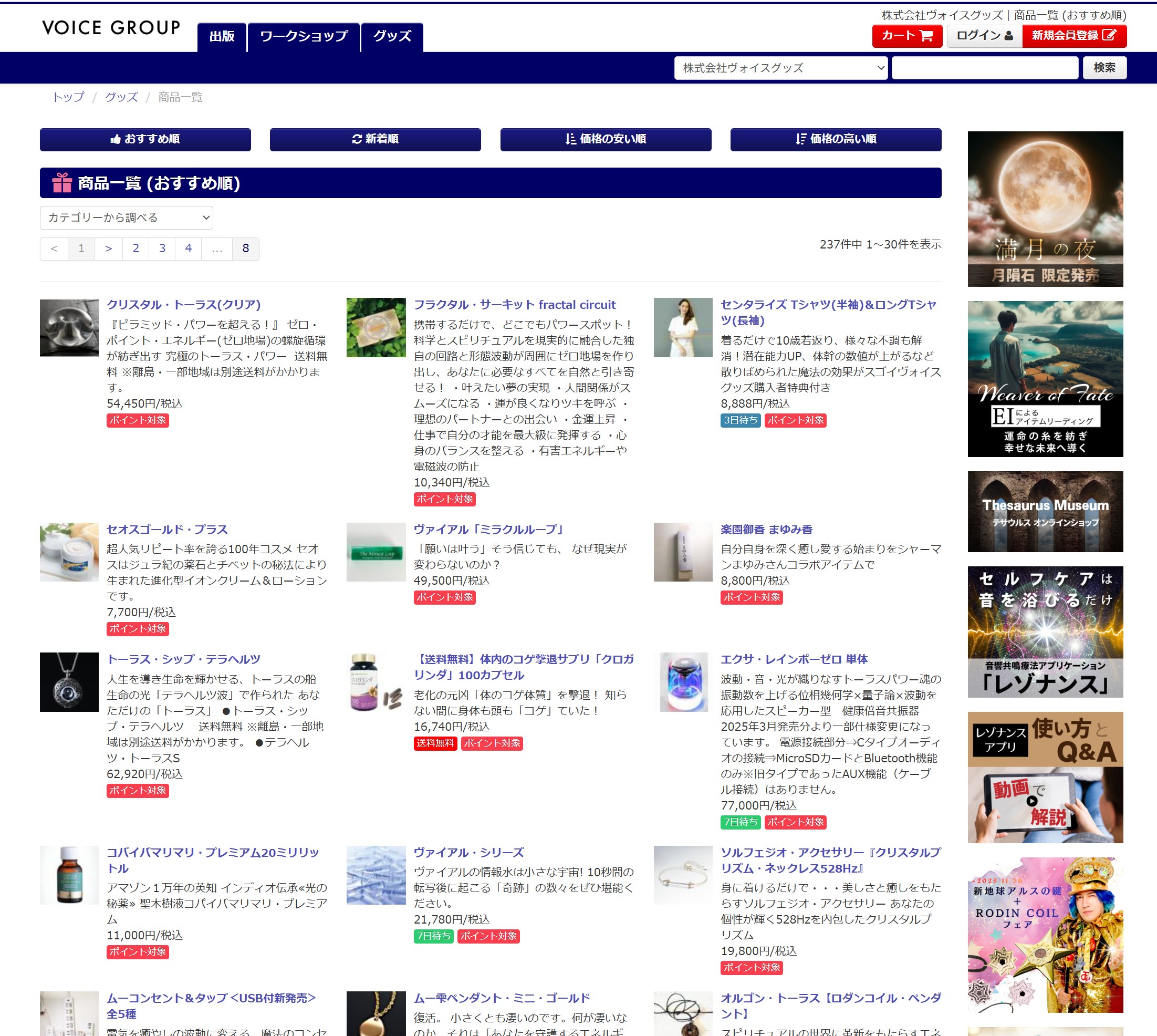1157x1036 pixels.
Task: Open the RODIN COIL フェア banner
Action: [1045, 935]
